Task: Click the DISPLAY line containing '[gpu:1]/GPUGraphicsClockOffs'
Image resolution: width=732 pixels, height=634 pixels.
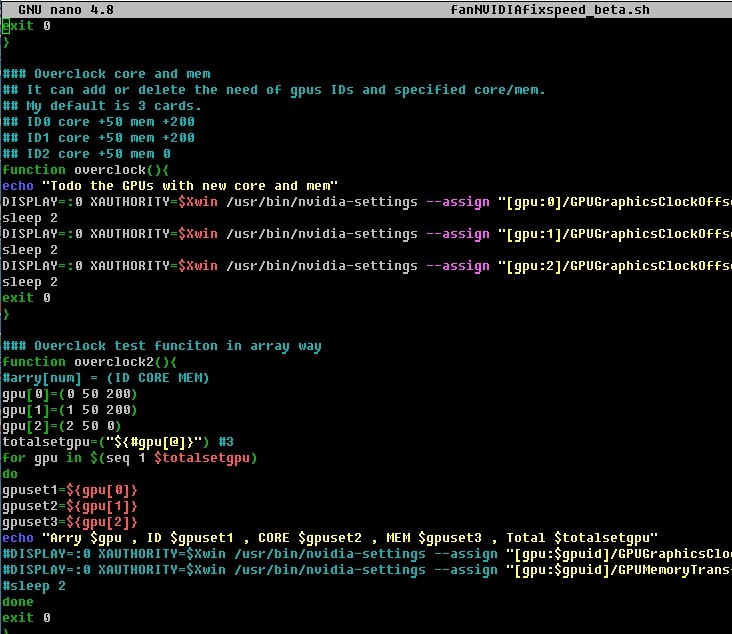Action: (x=367, y=234)
